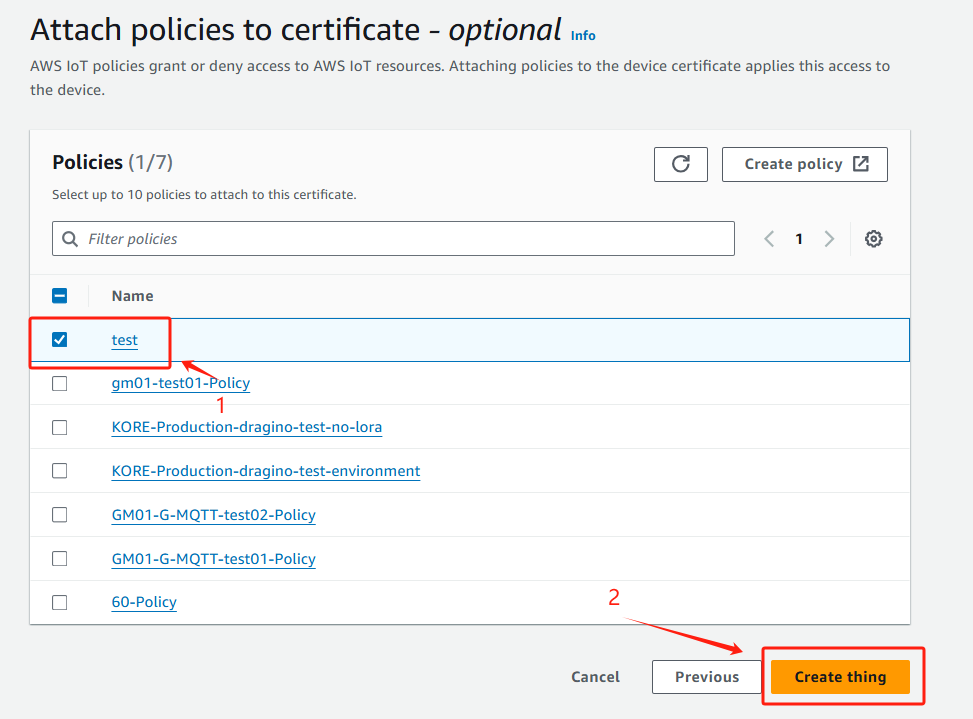Select the KORE-Production-dragino-test-no-lora checkbox
Screen dimensions: 973x719
coord(60,427)
